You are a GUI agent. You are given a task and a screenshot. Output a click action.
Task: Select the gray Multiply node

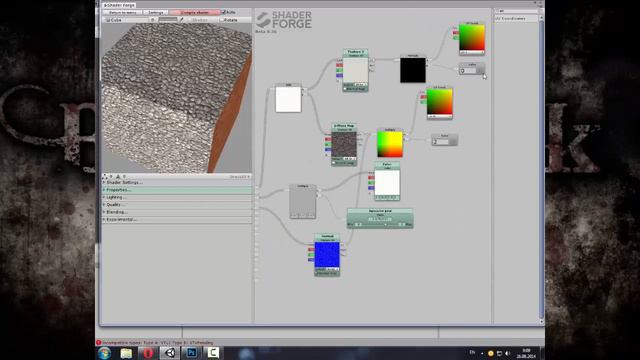(302, 201)
